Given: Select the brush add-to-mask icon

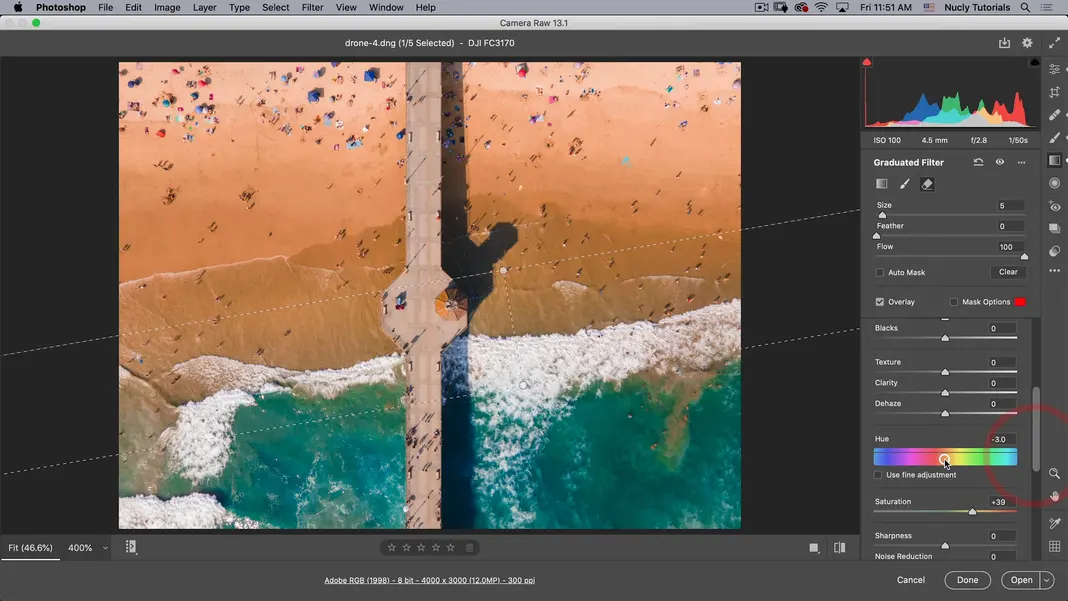Looking at the screenshot, I should (x=905, y=184).
